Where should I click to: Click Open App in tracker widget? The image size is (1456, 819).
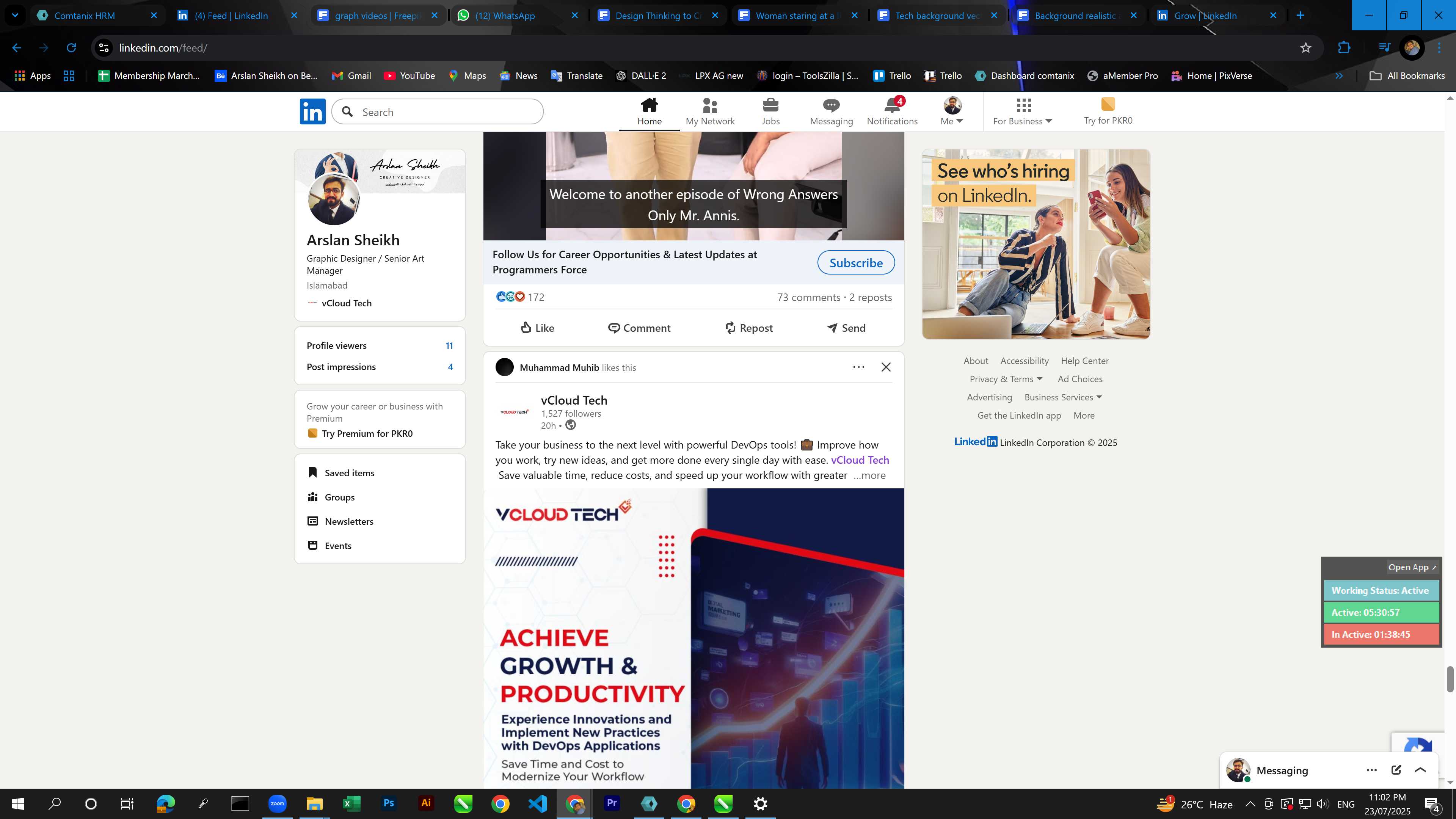[1412, 568]
